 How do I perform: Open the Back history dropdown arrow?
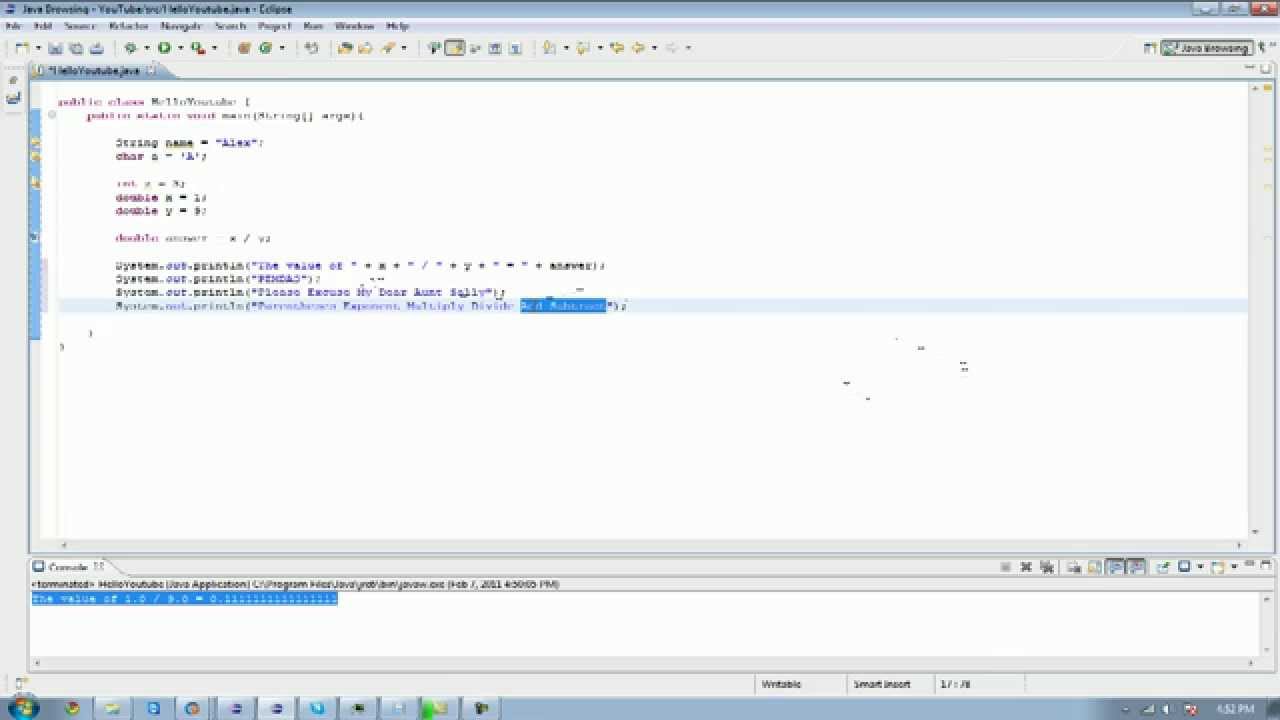(654, 48)
